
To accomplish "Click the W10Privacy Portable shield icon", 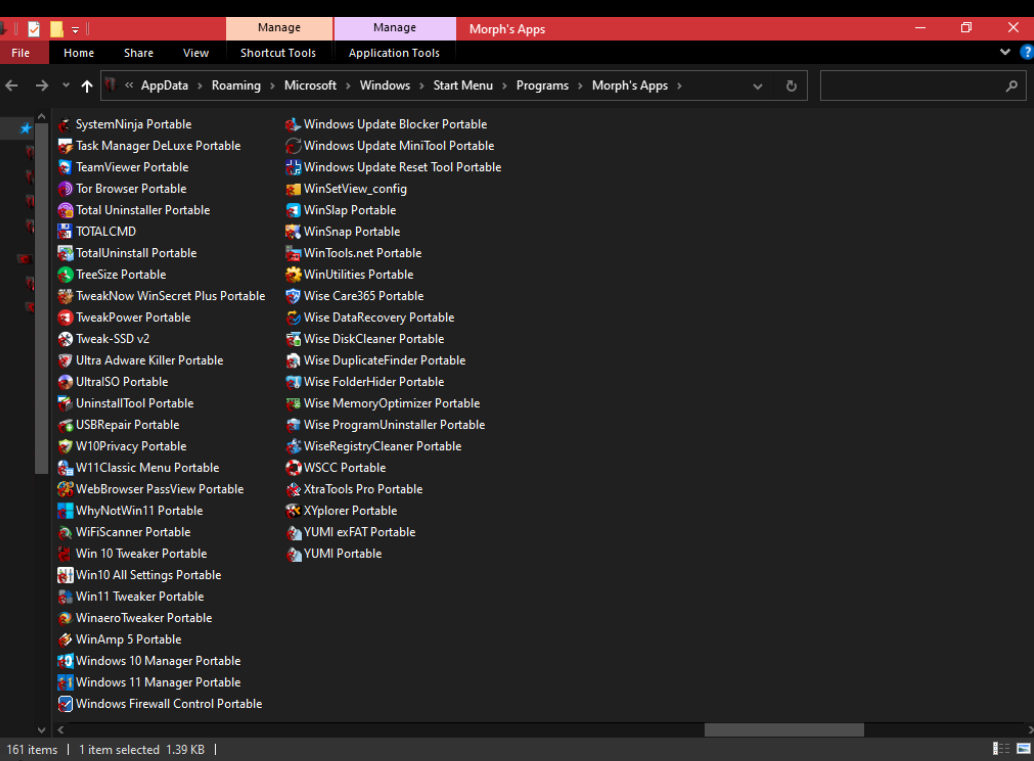I will tap(65, 447).
